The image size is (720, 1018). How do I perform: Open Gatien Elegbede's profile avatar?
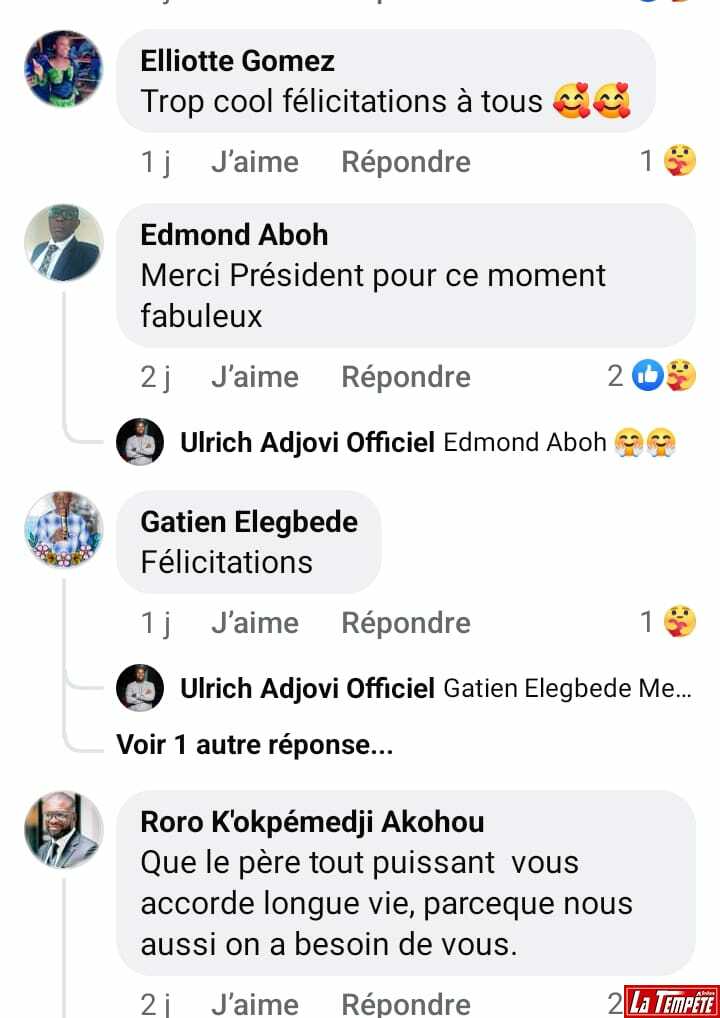click(63, 530)
